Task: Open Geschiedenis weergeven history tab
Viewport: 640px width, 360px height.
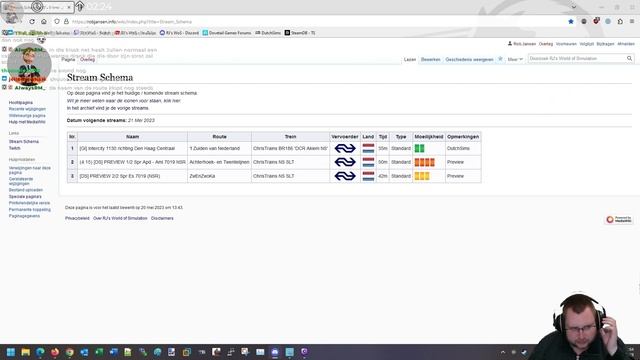Action: point(469,59)
